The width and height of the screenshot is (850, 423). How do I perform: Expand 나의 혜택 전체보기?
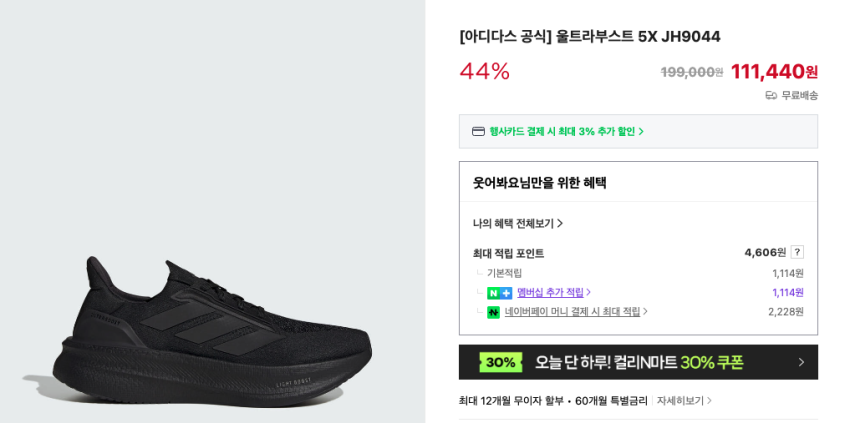point(518,223)
